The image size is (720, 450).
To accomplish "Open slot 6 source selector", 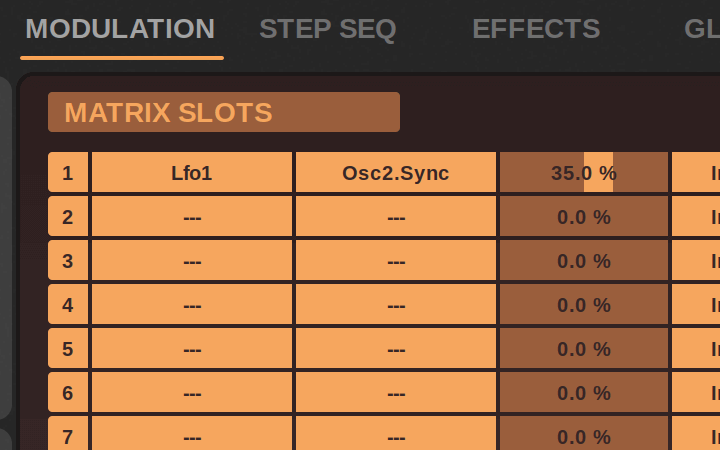I will click(x=192, y=393).
